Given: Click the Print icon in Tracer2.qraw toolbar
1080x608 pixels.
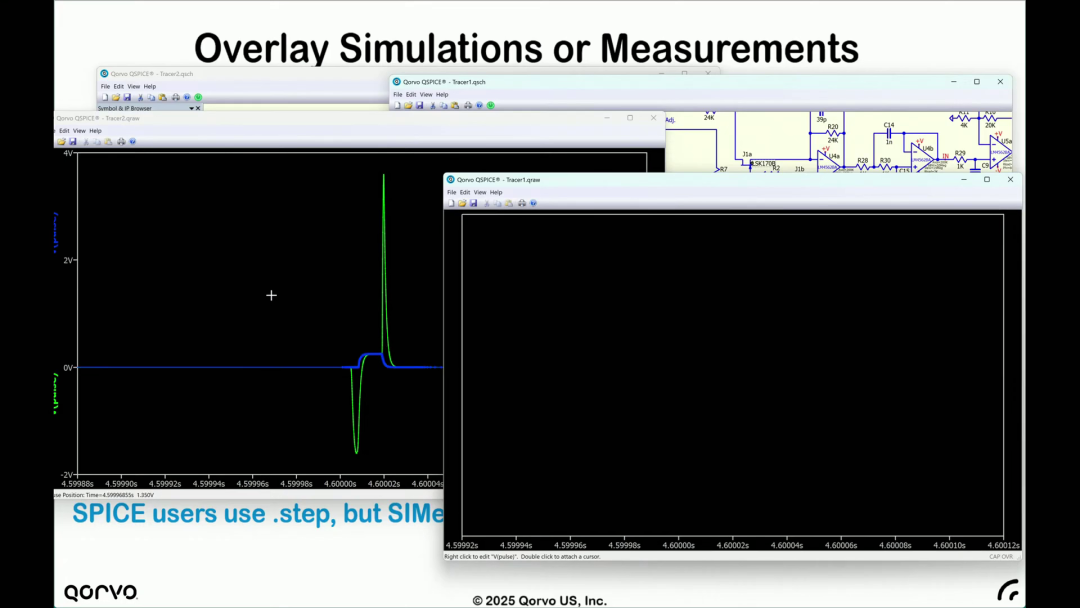Looking at the screenshot, I should coord(121,142).
